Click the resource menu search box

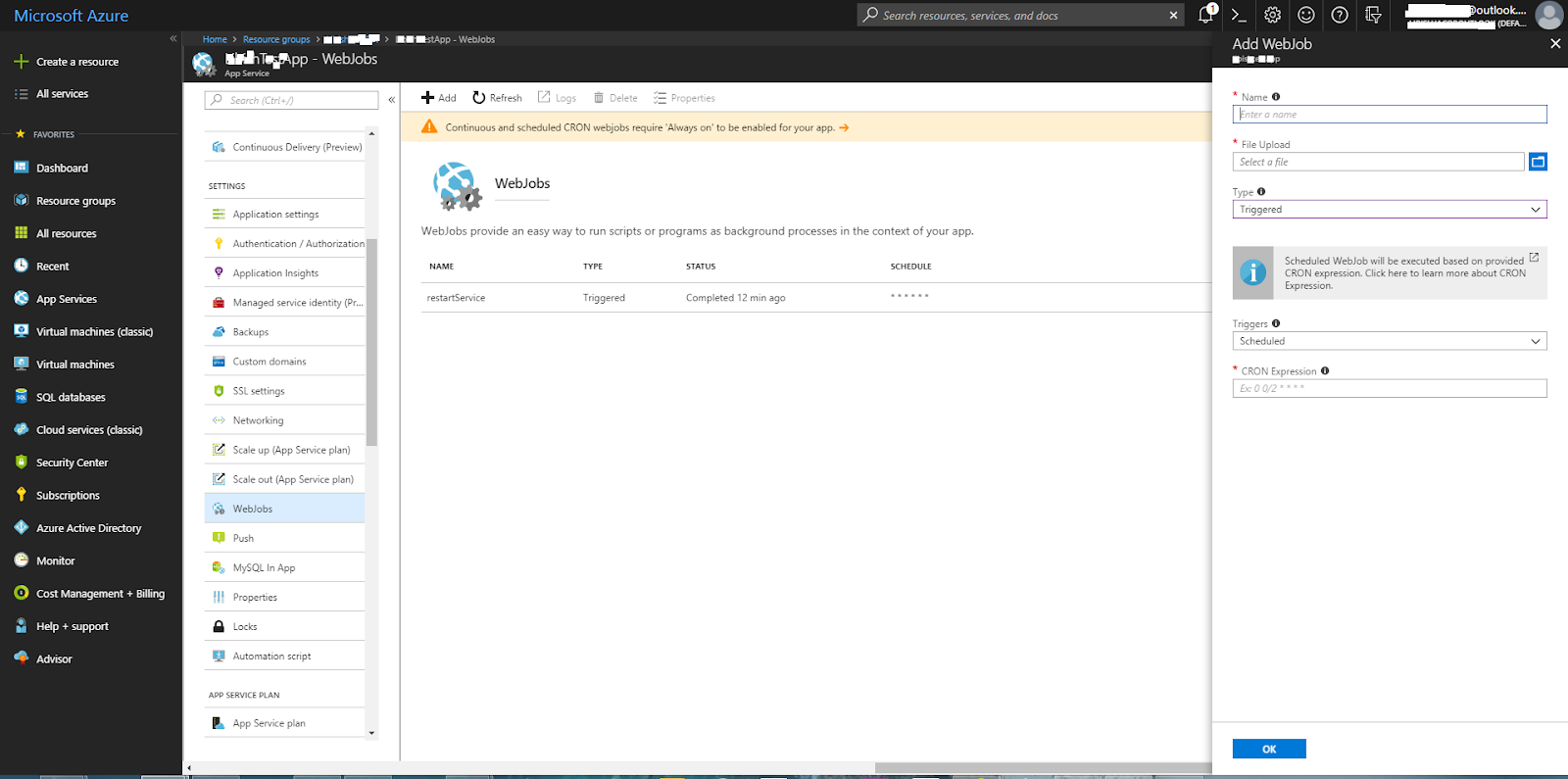[291, 100]
